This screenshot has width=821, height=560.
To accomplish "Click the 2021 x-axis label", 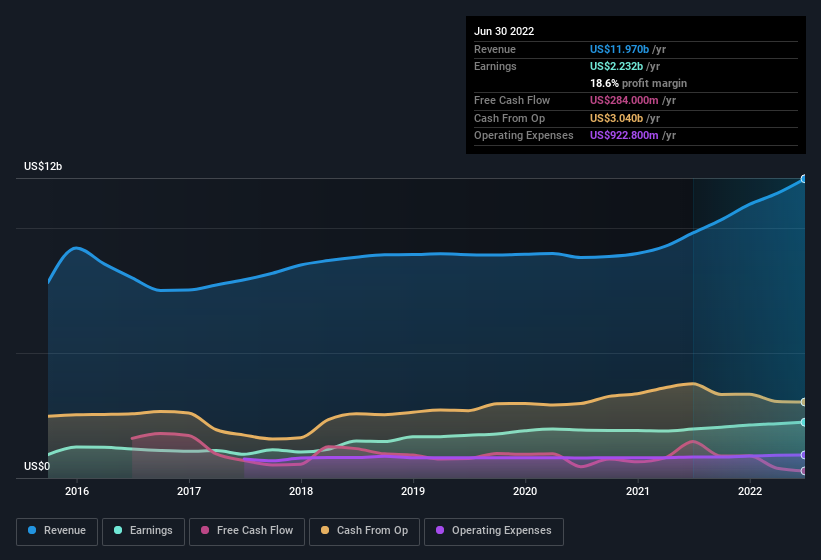I will click(x=638, y=491).
